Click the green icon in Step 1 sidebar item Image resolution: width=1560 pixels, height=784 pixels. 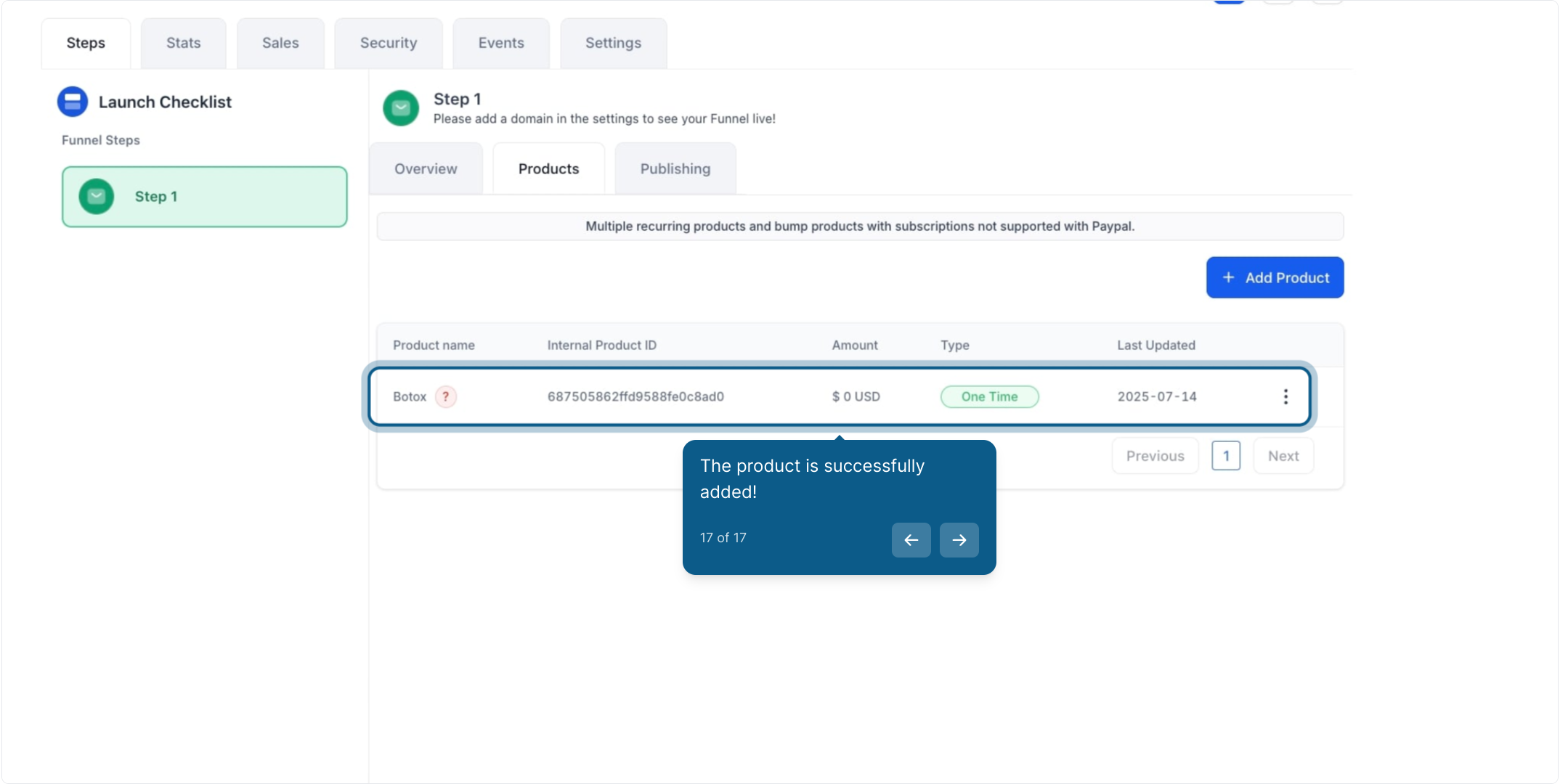[97, 197]
